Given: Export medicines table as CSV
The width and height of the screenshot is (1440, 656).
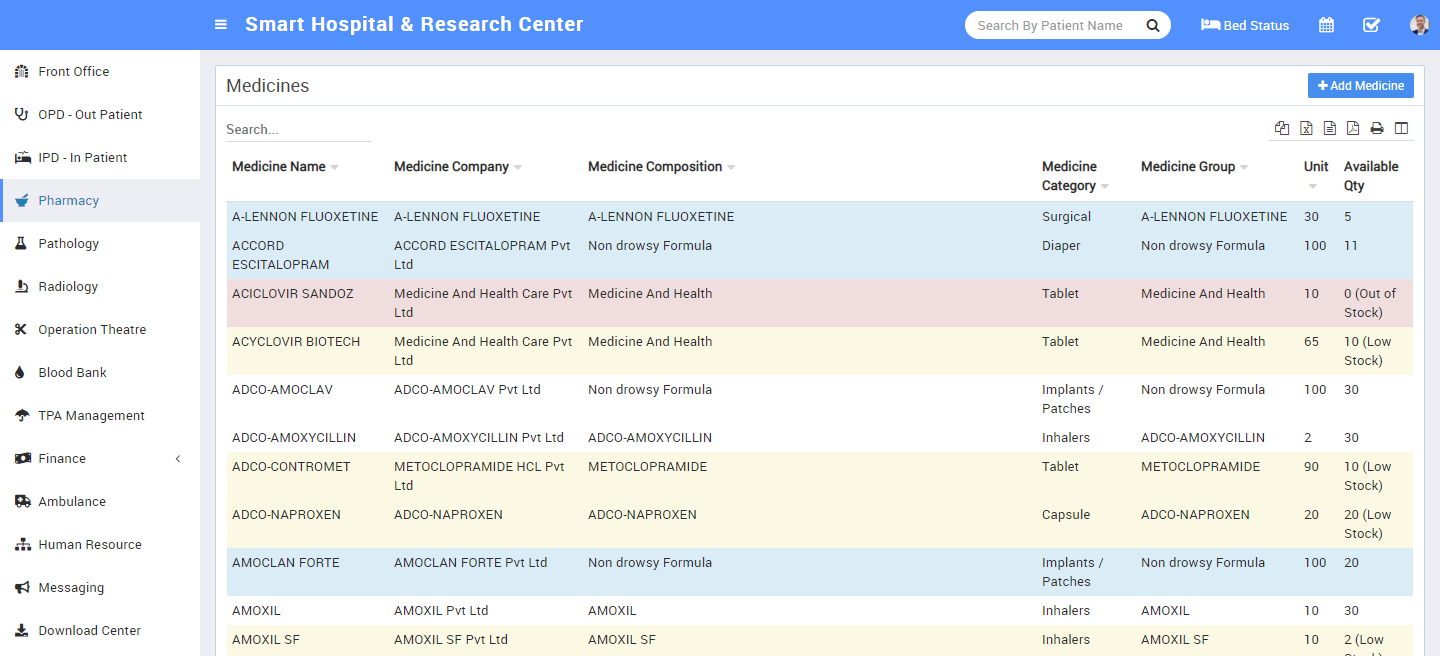Looking at the screenshot, I should click(x=1330, y=128).
